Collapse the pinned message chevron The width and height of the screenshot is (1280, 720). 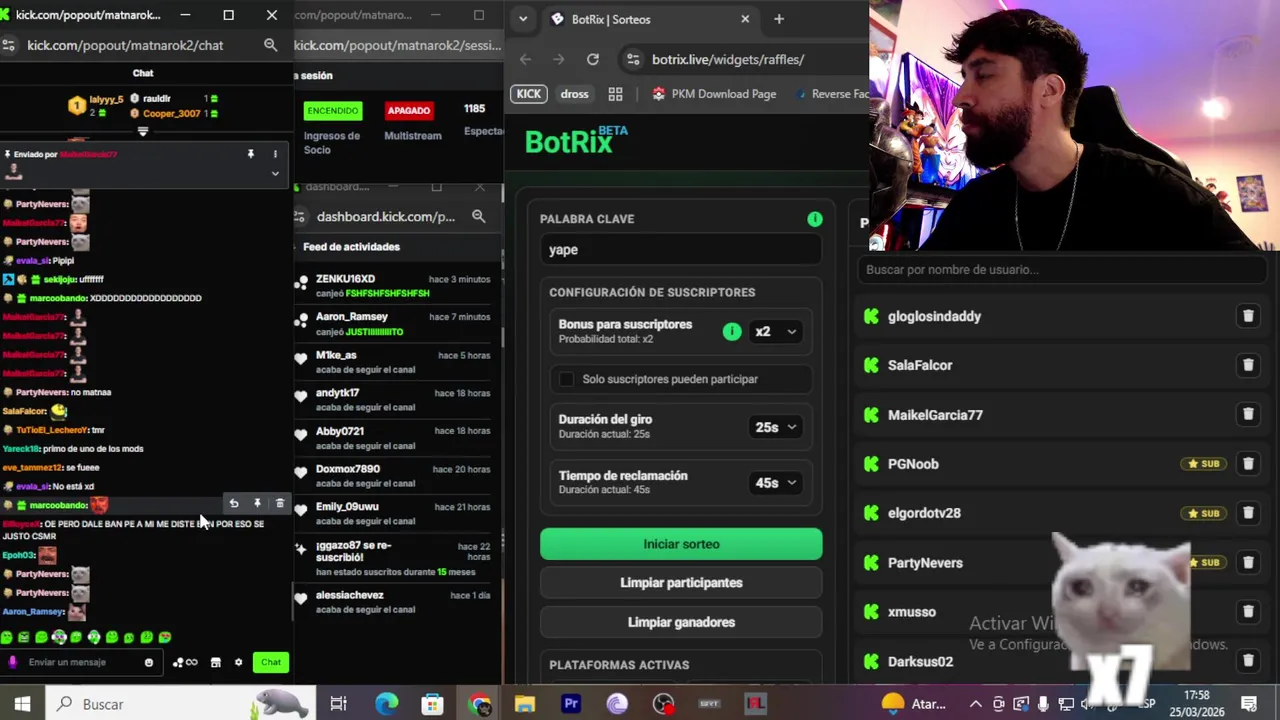(x=275, y=173)
